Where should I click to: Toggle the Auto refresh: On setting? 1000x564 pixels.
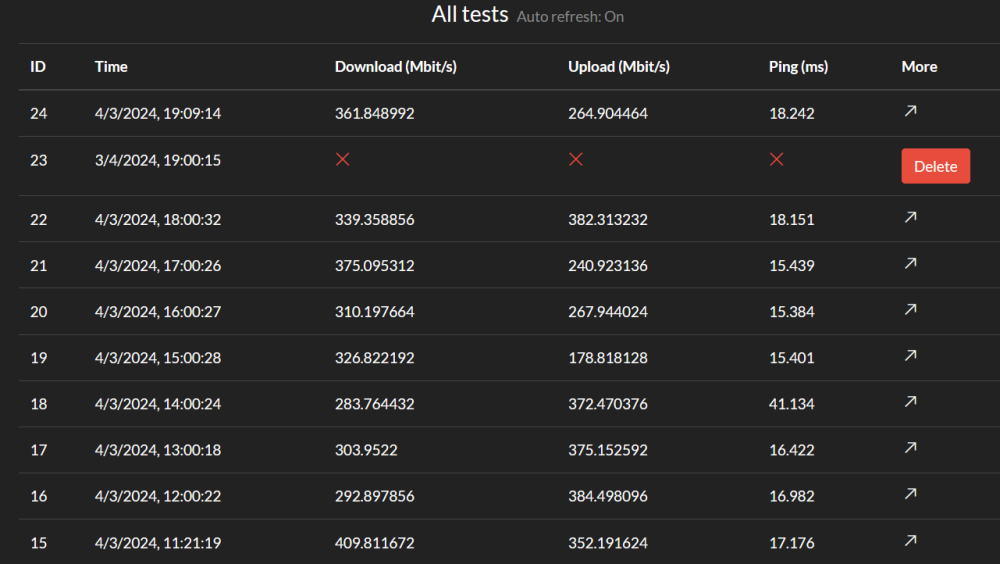570,17
